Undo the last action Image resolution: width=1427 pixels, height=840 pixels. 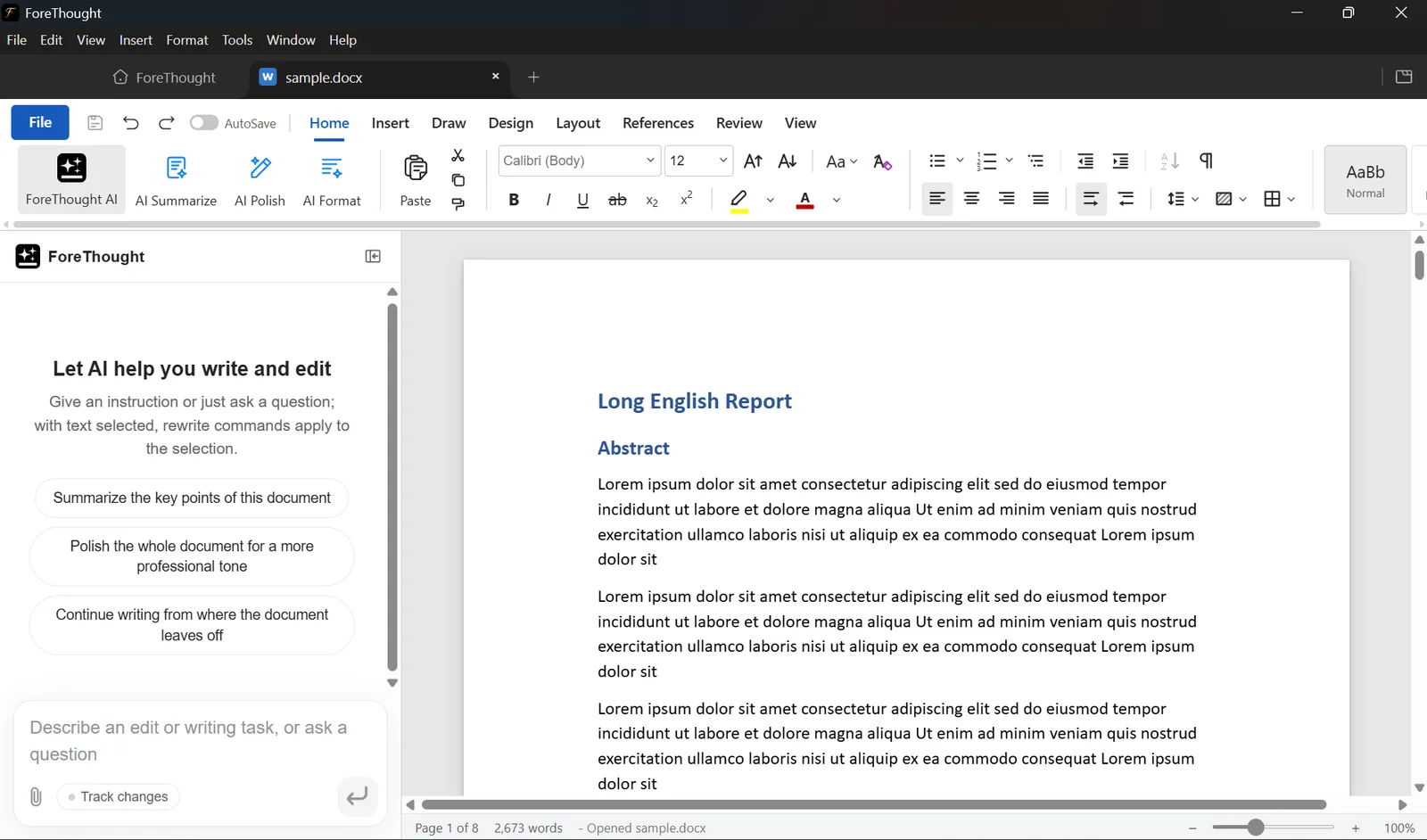tap(131, 123)
